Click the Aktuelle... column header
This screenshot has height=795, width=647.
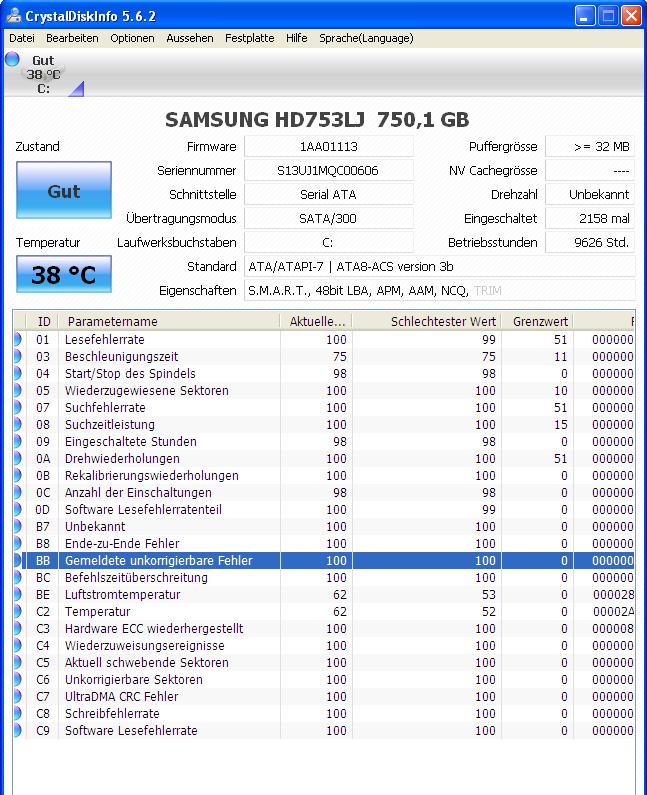point(316,321)
